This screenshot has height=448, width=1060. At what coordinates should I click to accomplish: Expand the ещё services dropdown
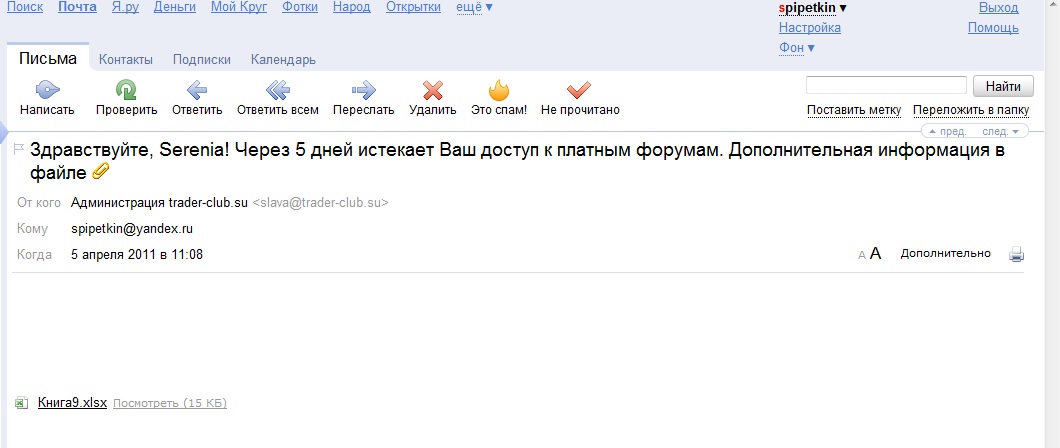(x=475, y=7)
